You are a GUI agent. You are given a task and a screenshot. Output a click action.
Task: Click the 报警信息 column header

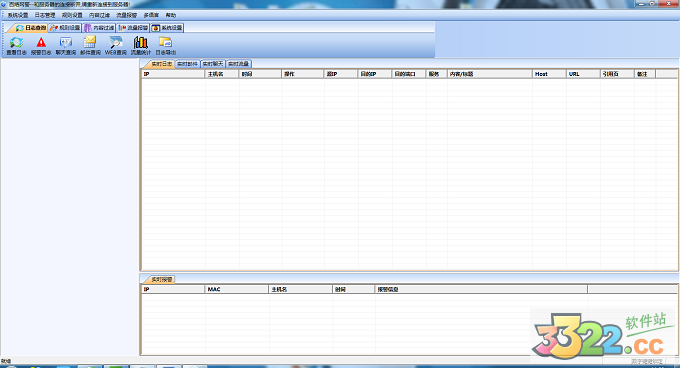[x=481, y=289]
